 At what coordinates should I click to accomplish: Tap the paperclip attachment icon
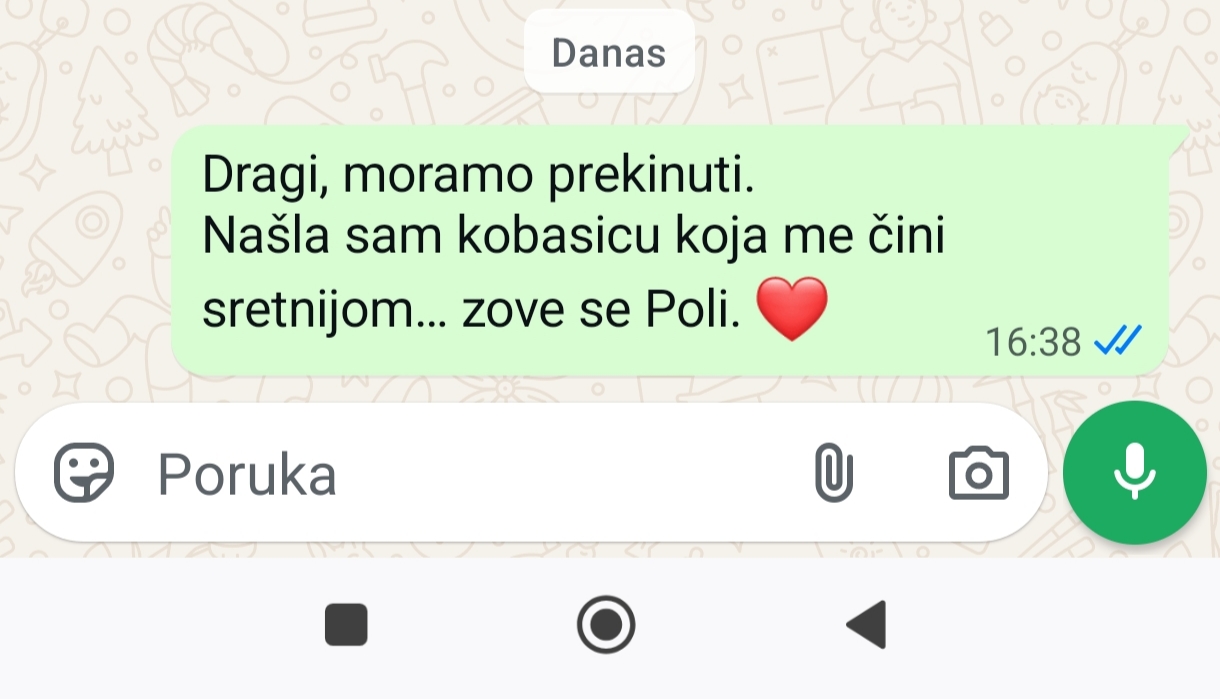833,474
